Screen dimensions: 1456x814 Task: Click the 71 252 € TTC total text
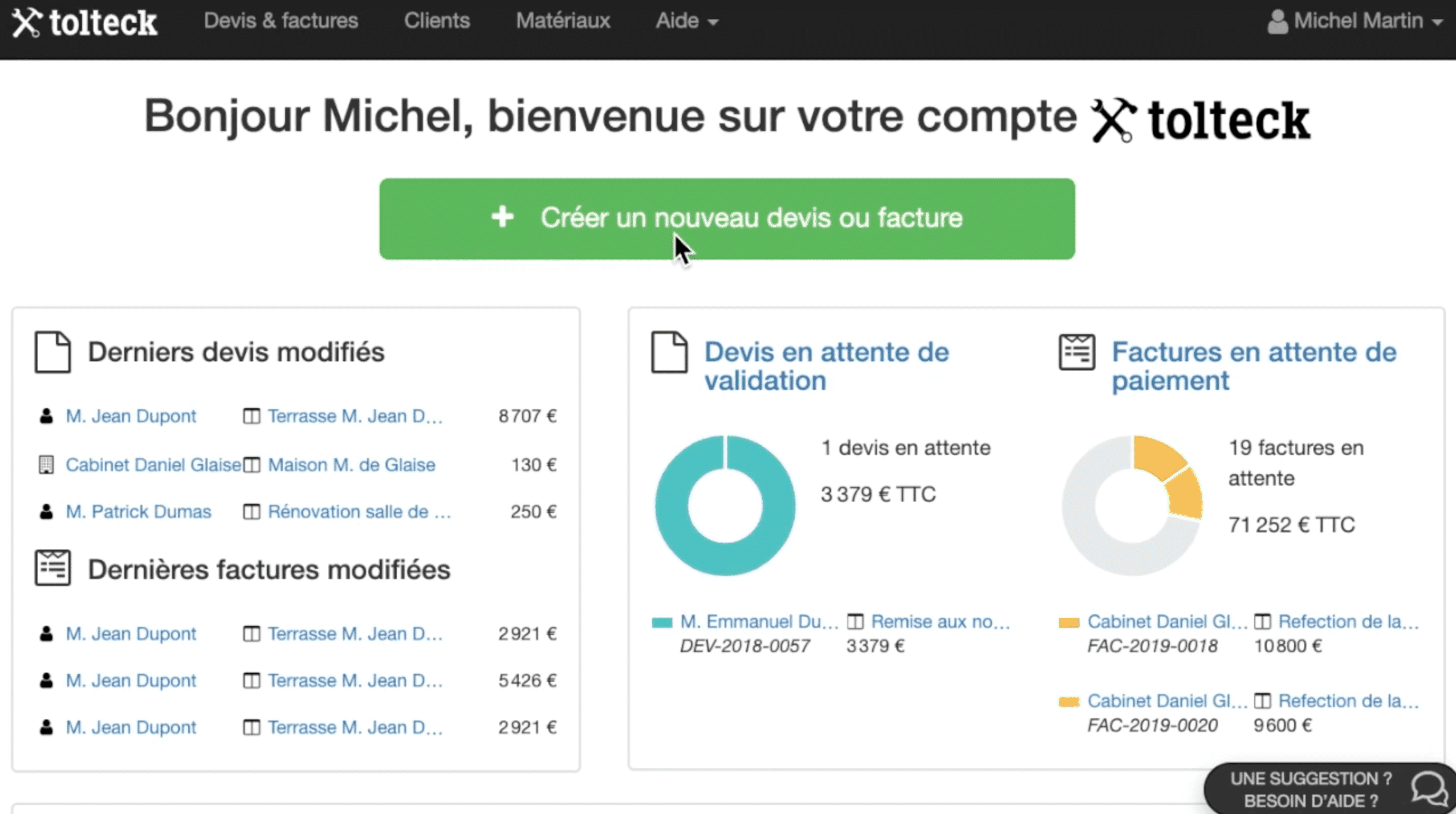coord(1291,525)
